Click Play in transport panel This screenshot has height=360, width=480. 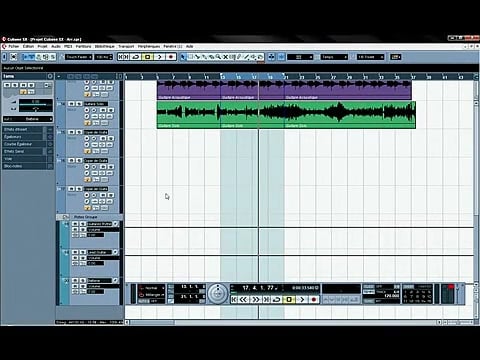pos(301,300)
